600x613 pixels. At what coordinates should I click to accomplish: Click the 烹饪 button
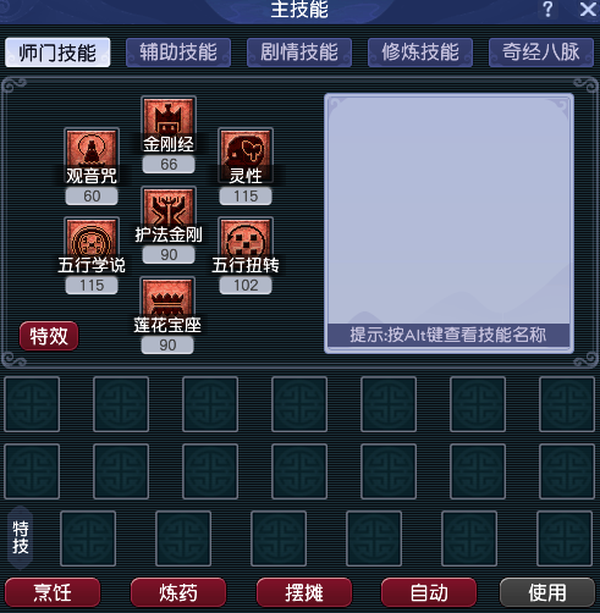click(52, 592)
